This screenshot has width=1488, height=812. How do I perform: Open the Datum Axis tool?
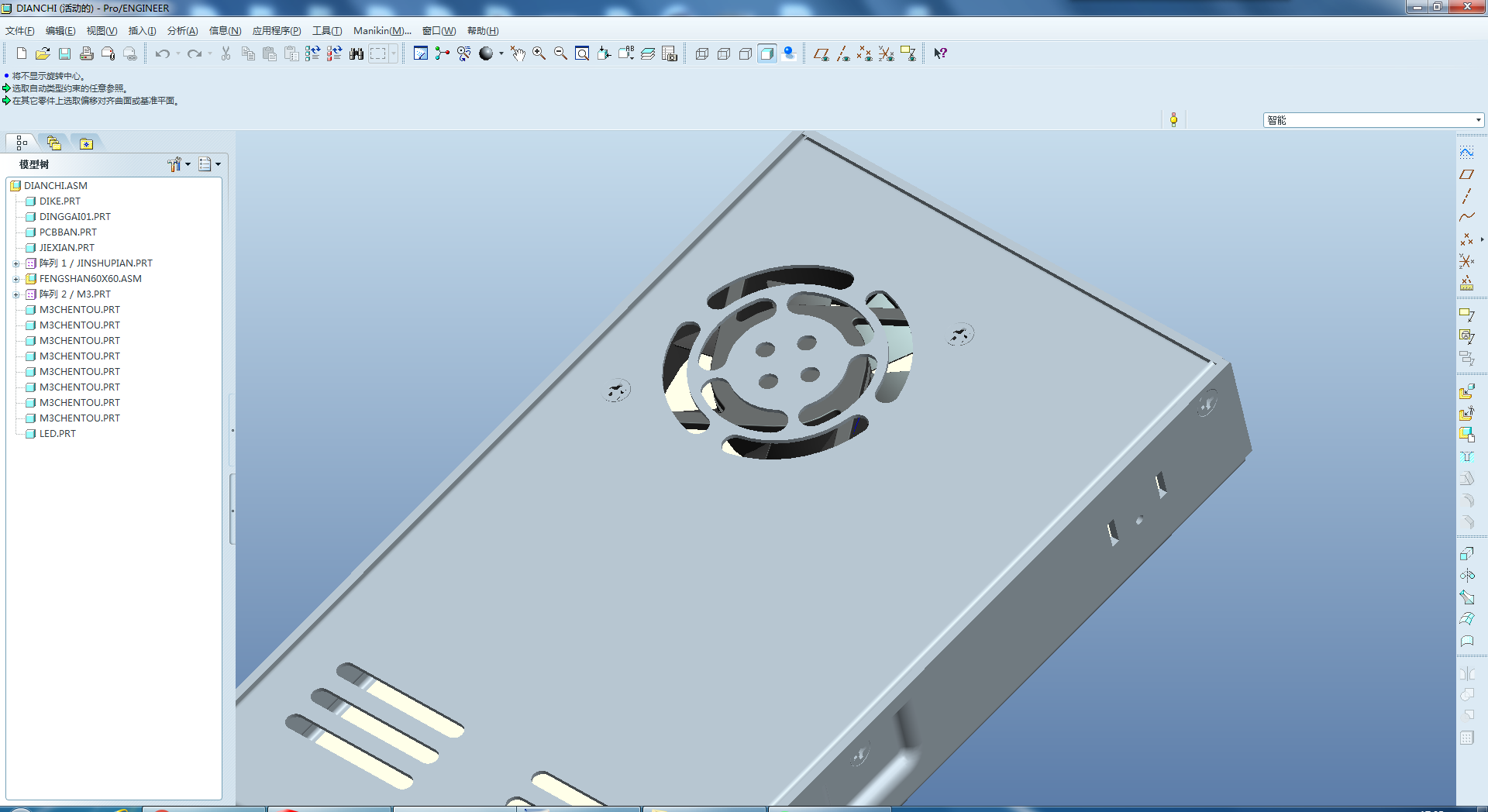1467,196
